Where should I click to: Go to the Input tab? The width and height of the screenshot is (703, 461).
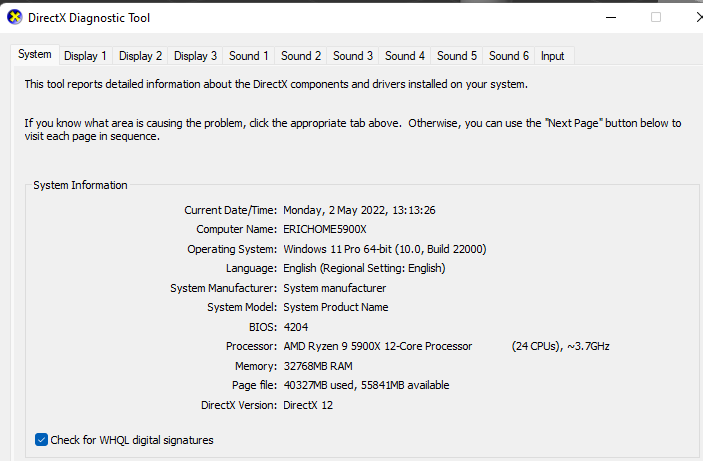(553, 56)
